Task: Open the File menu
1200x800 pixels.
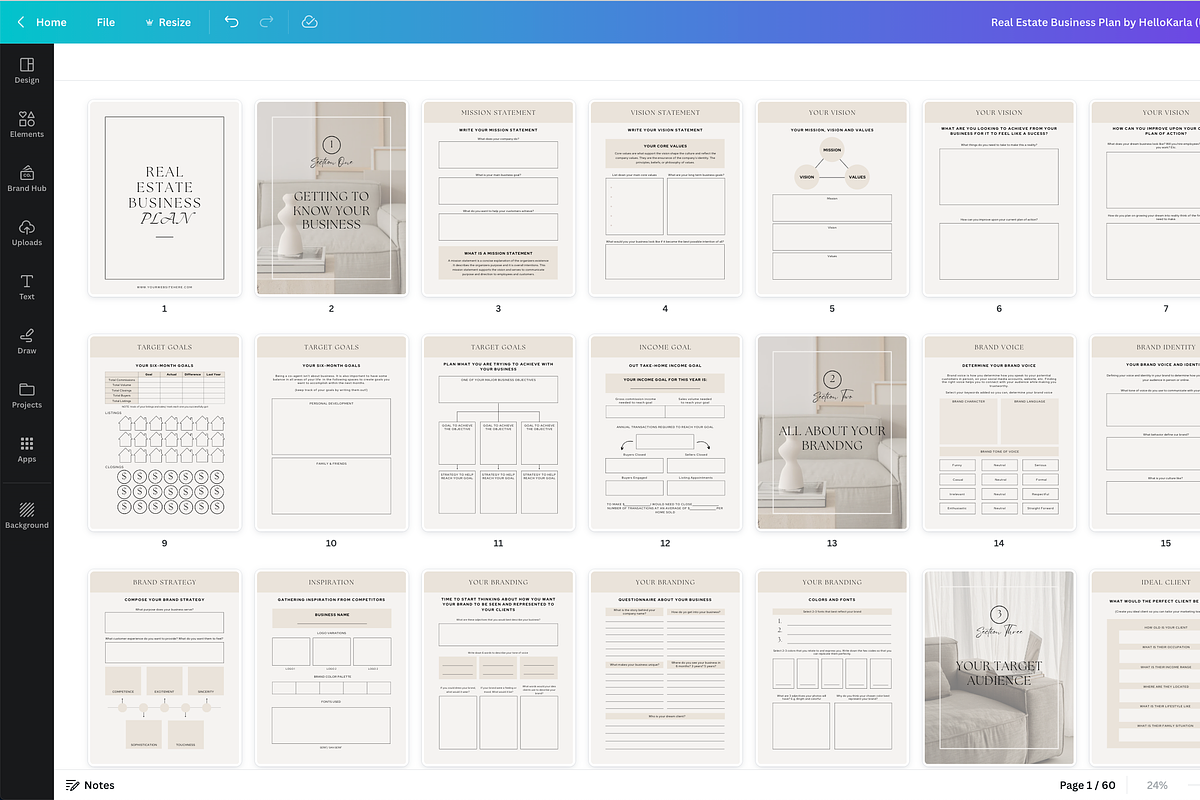Action: pyautogui.click(x=106, y=22)
